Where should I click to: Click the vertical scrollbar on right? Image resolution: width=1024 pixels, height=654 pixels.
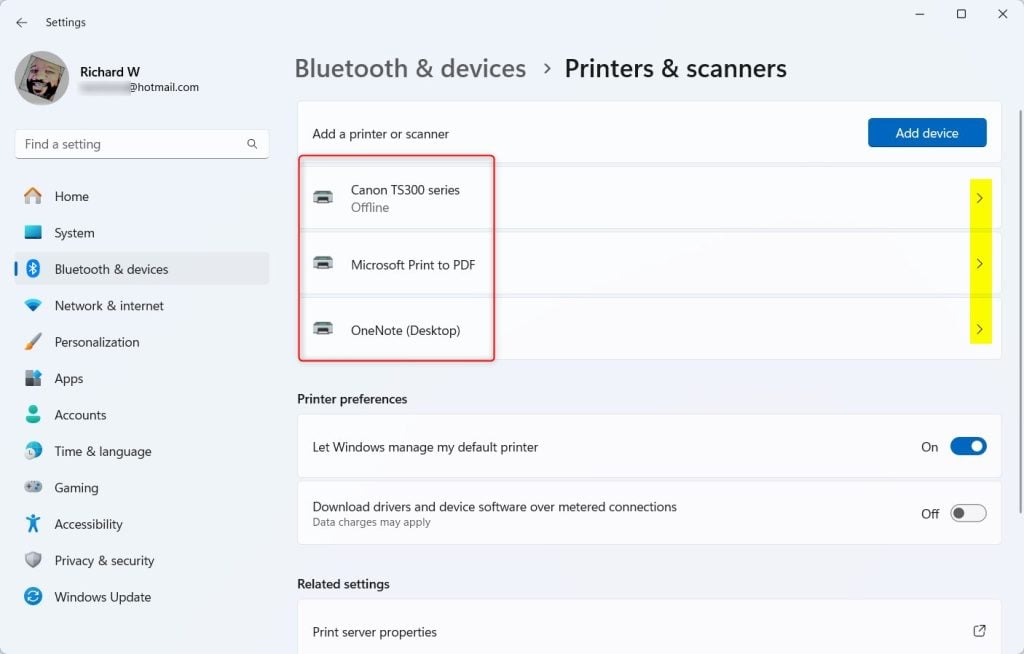pyautogui.click(x=1020, y=312)
